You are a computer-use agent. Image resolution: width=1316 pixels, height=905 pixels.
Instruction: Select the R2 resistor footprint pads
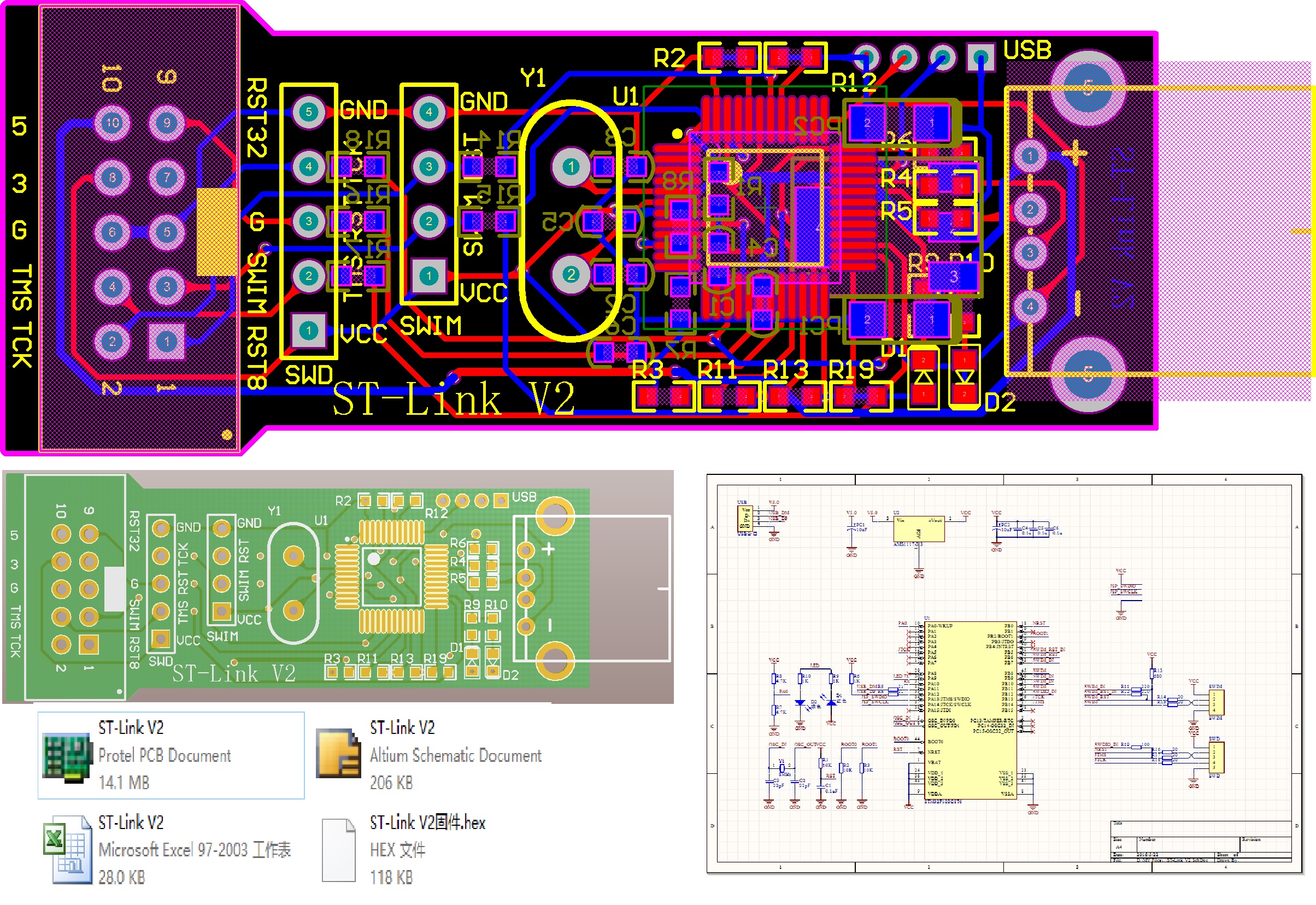pyautogui.click(x=730, y=57)
